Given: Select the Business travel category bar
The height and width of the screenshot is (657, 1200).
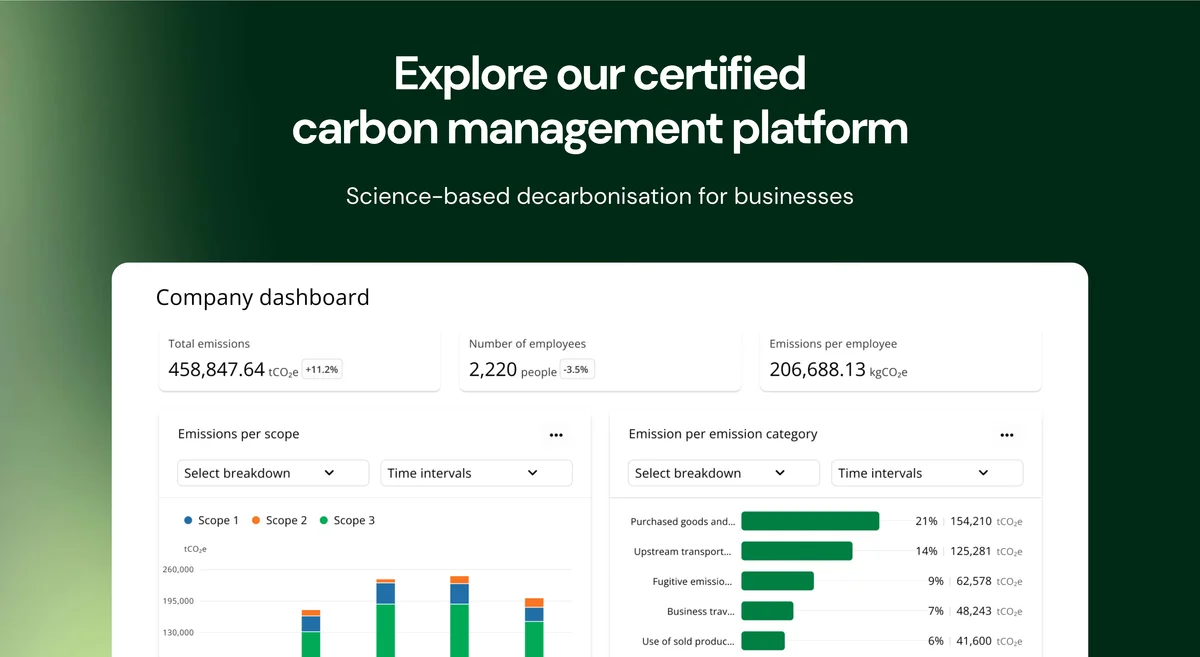Looking at the screenshot, I should pos(767,611).
